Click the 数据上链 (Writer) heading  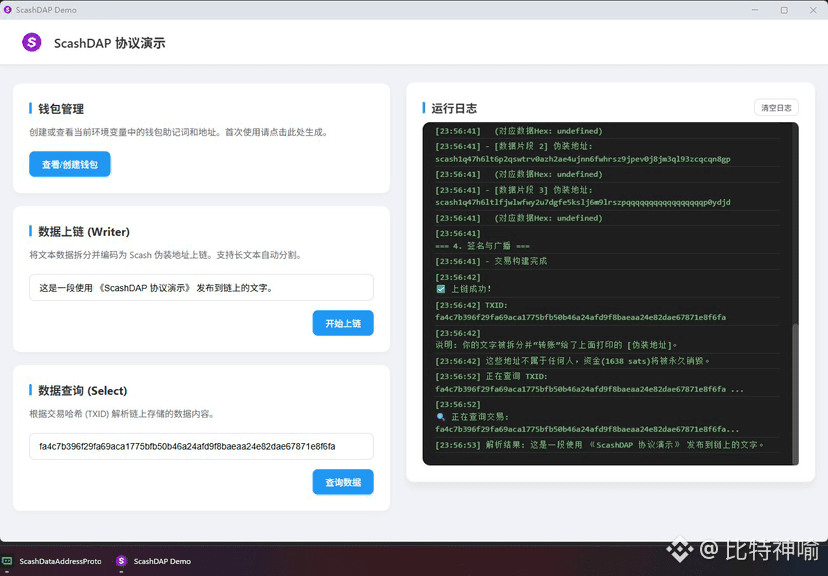tap(84, 231)
